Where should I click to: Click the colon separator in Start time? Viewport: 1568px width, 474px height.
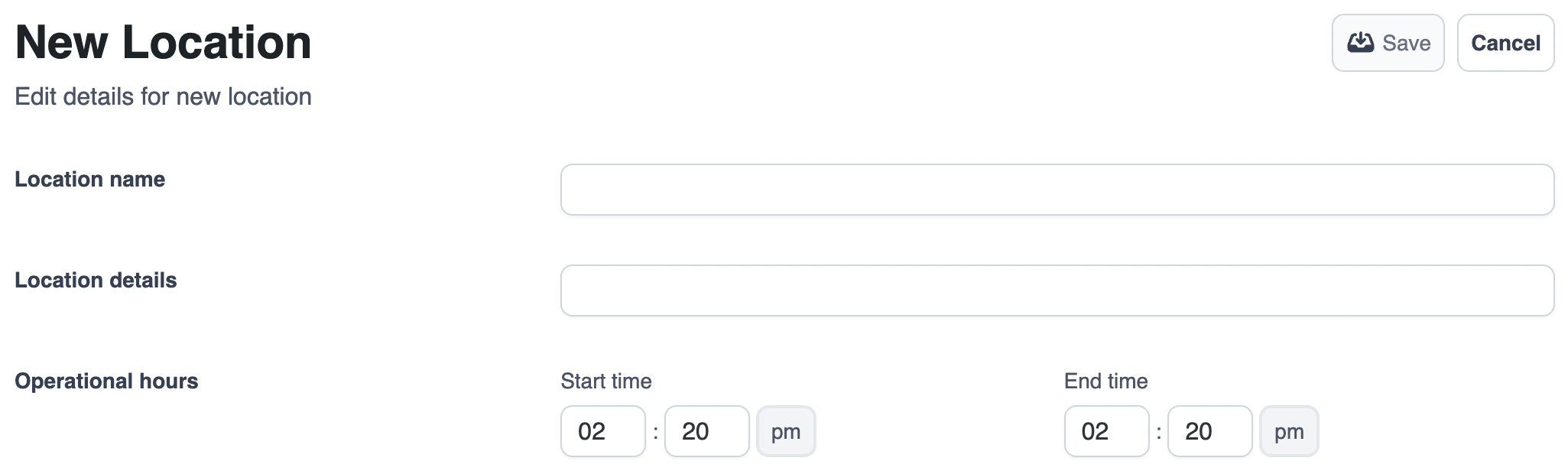tap(655, 432)
